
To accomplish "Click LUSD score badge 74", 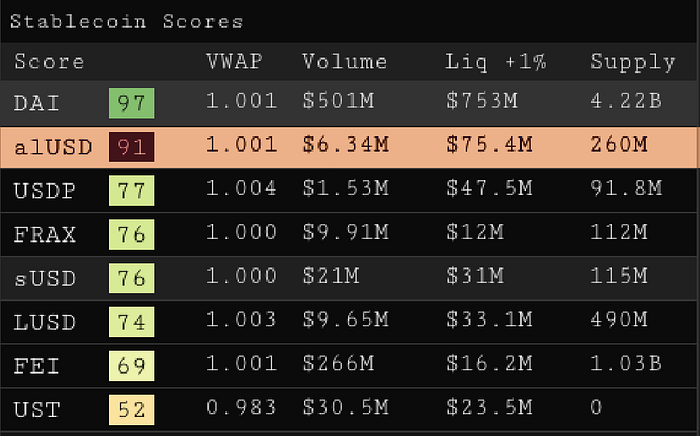I will [132, 322].
